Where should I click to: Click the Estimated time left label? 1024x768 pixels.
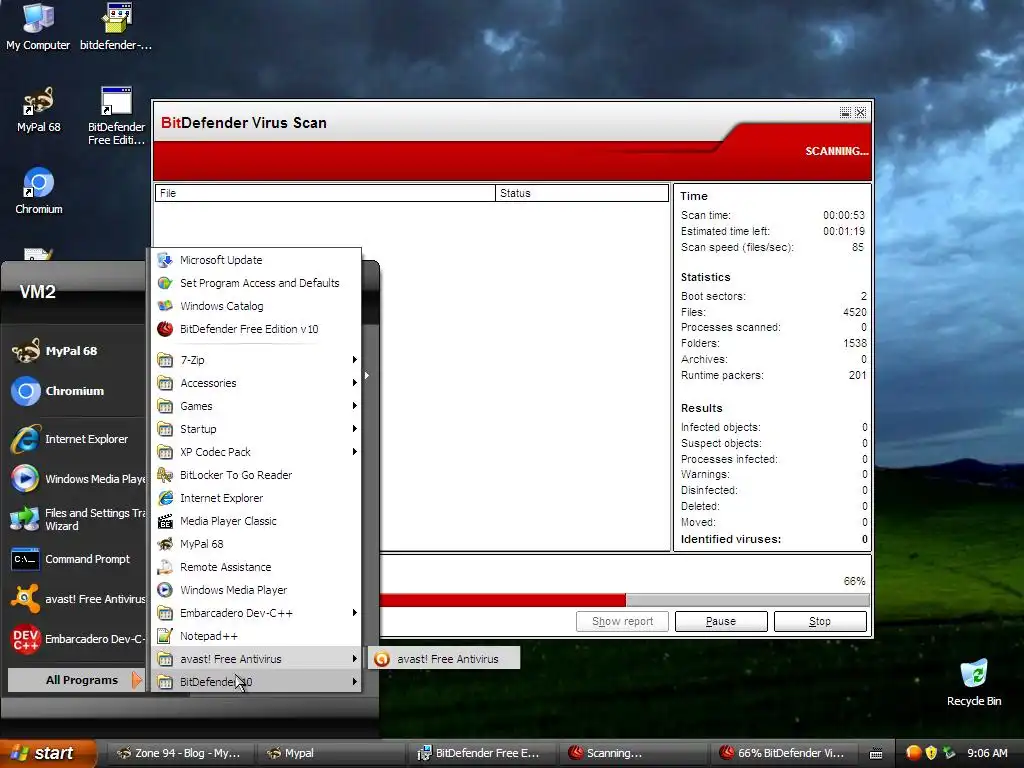coord(725,231)
